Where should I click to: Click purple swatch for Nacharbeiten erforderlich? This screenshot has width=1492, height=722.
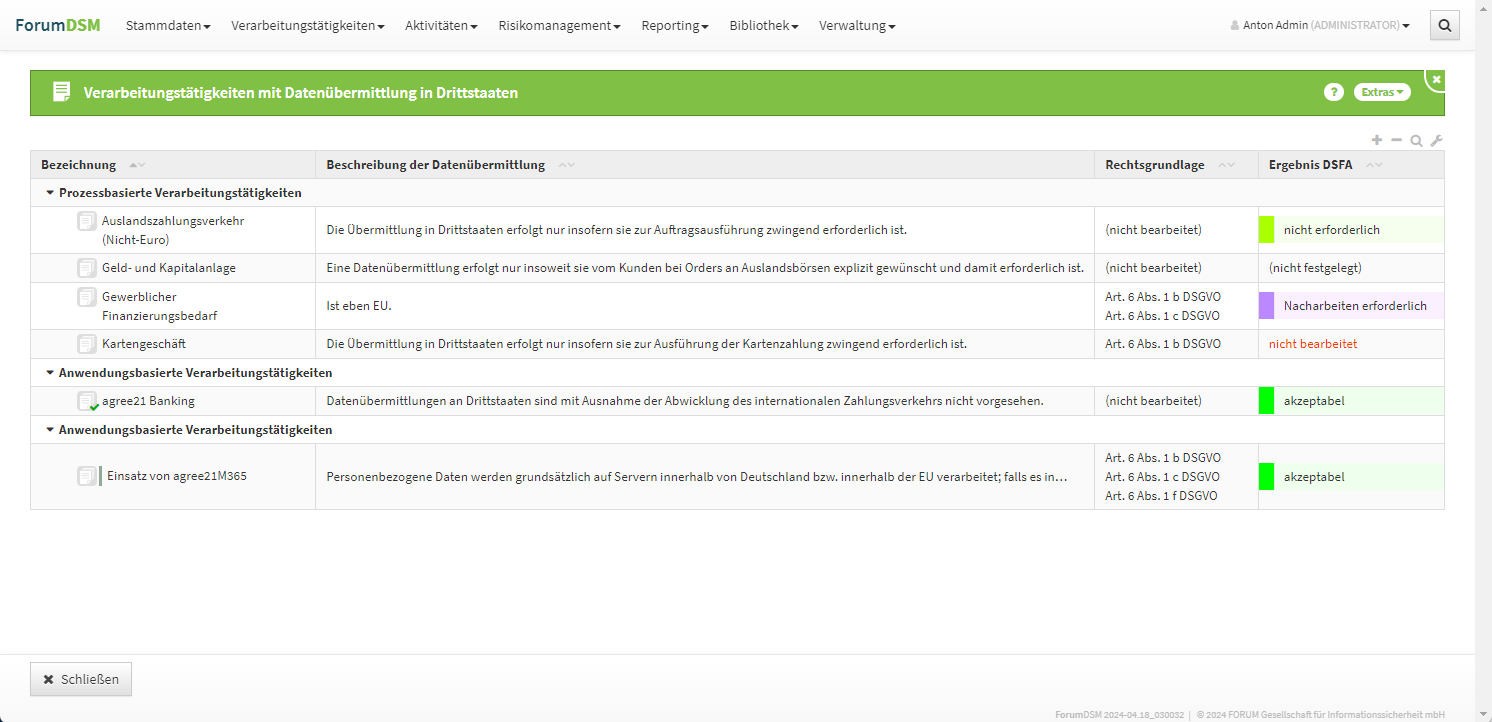point(1266,306)
